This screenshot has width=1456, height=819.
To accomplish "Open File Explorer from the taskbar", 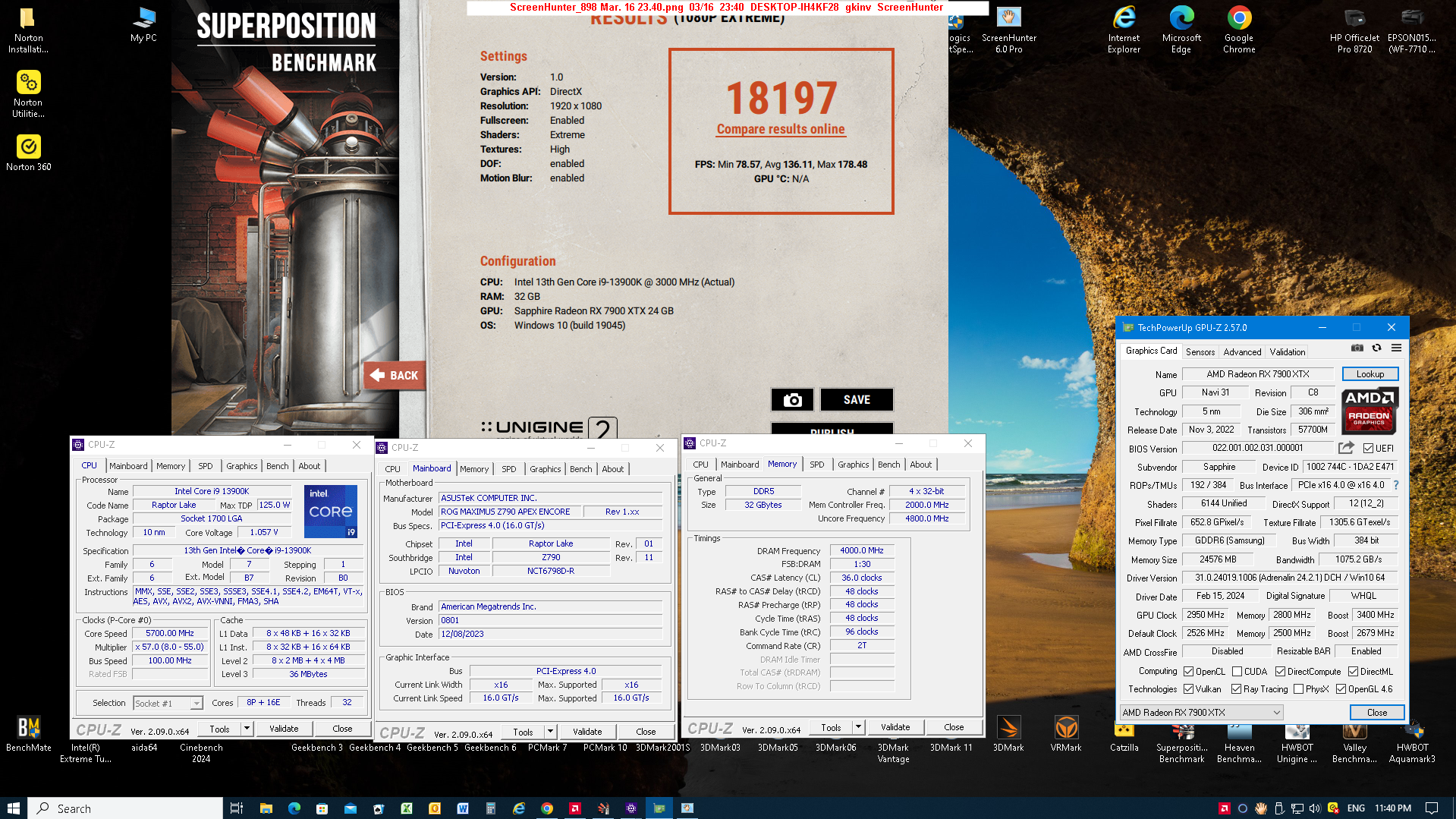I will click(266, 808).
